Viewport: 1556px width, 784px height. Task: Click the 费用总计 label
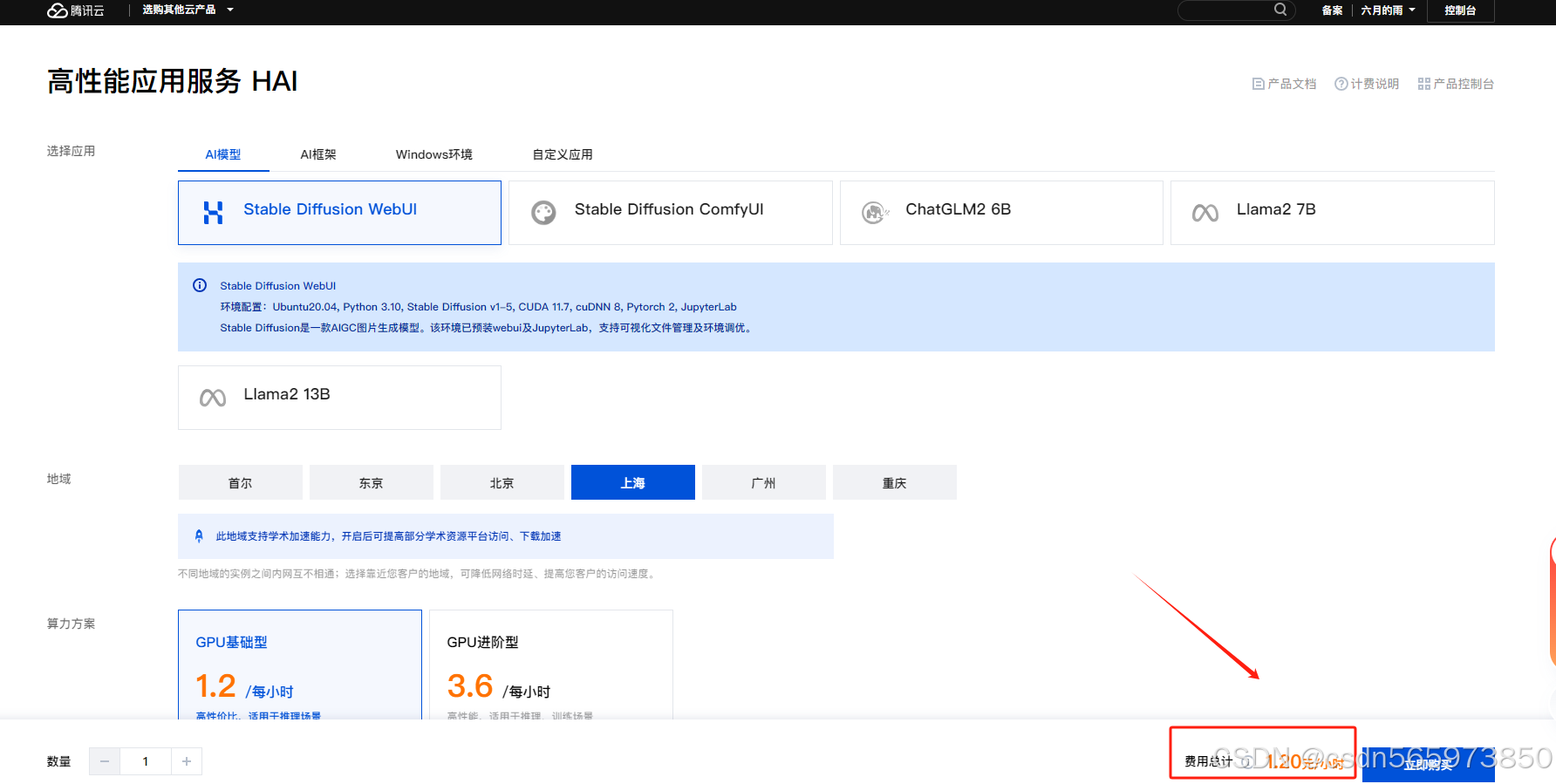coord(1208,761)
